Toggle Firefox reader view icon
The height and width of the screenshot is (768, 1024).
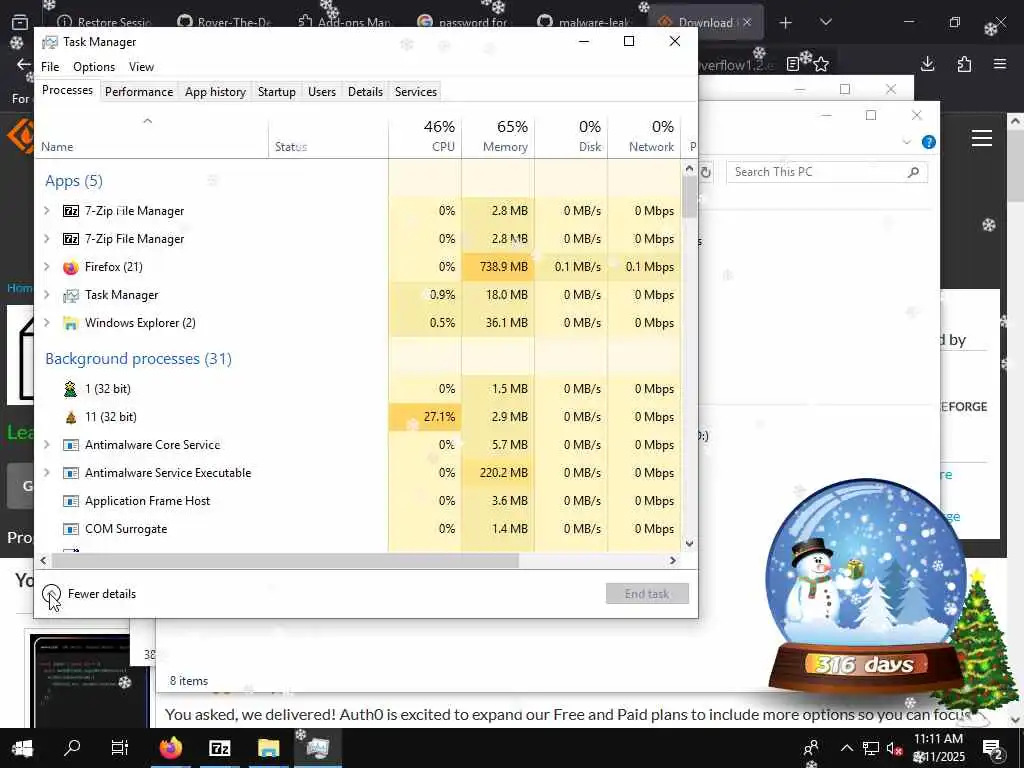793,64
